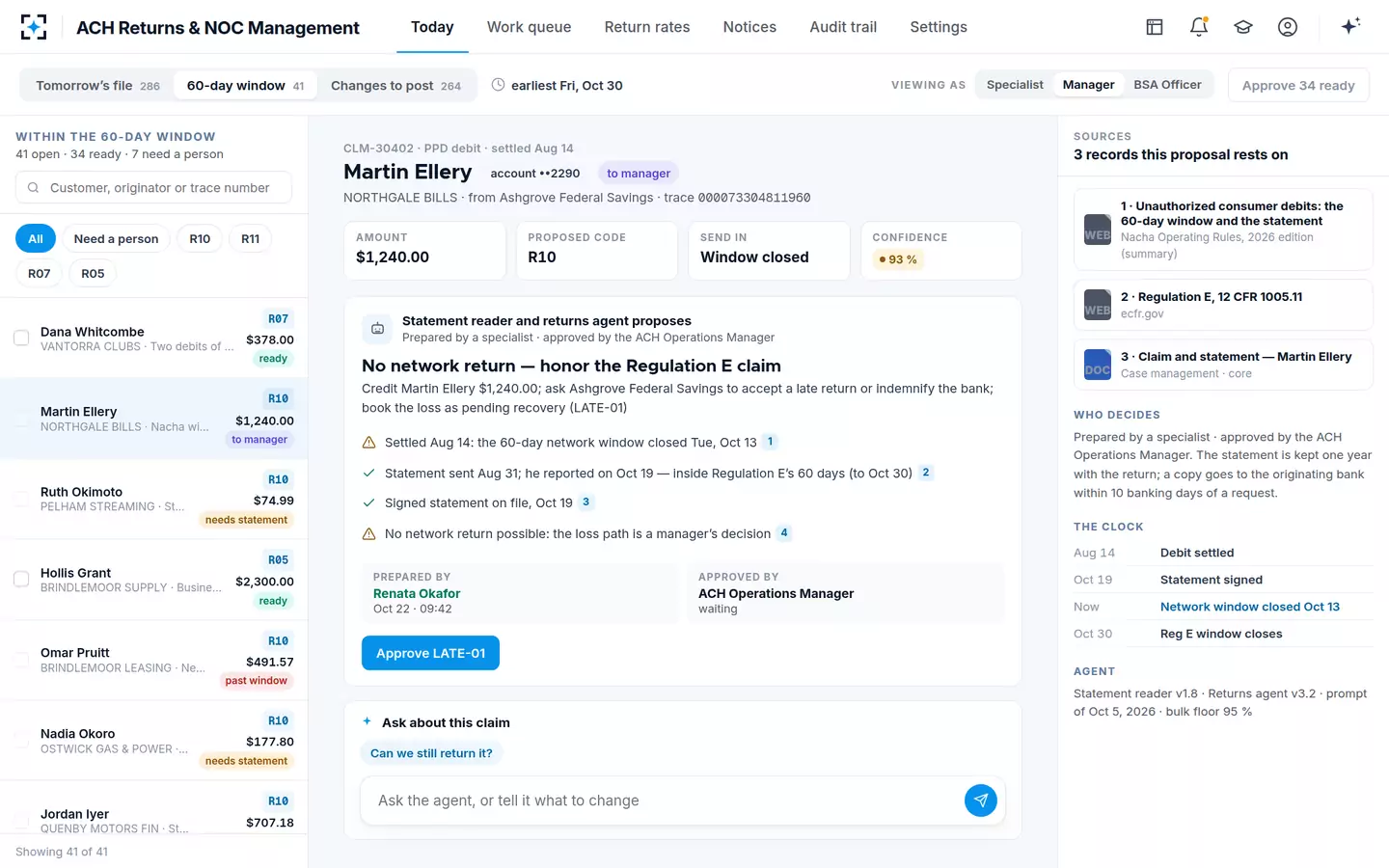Click the clock icon beside earliest date

(x=499, y=85)
